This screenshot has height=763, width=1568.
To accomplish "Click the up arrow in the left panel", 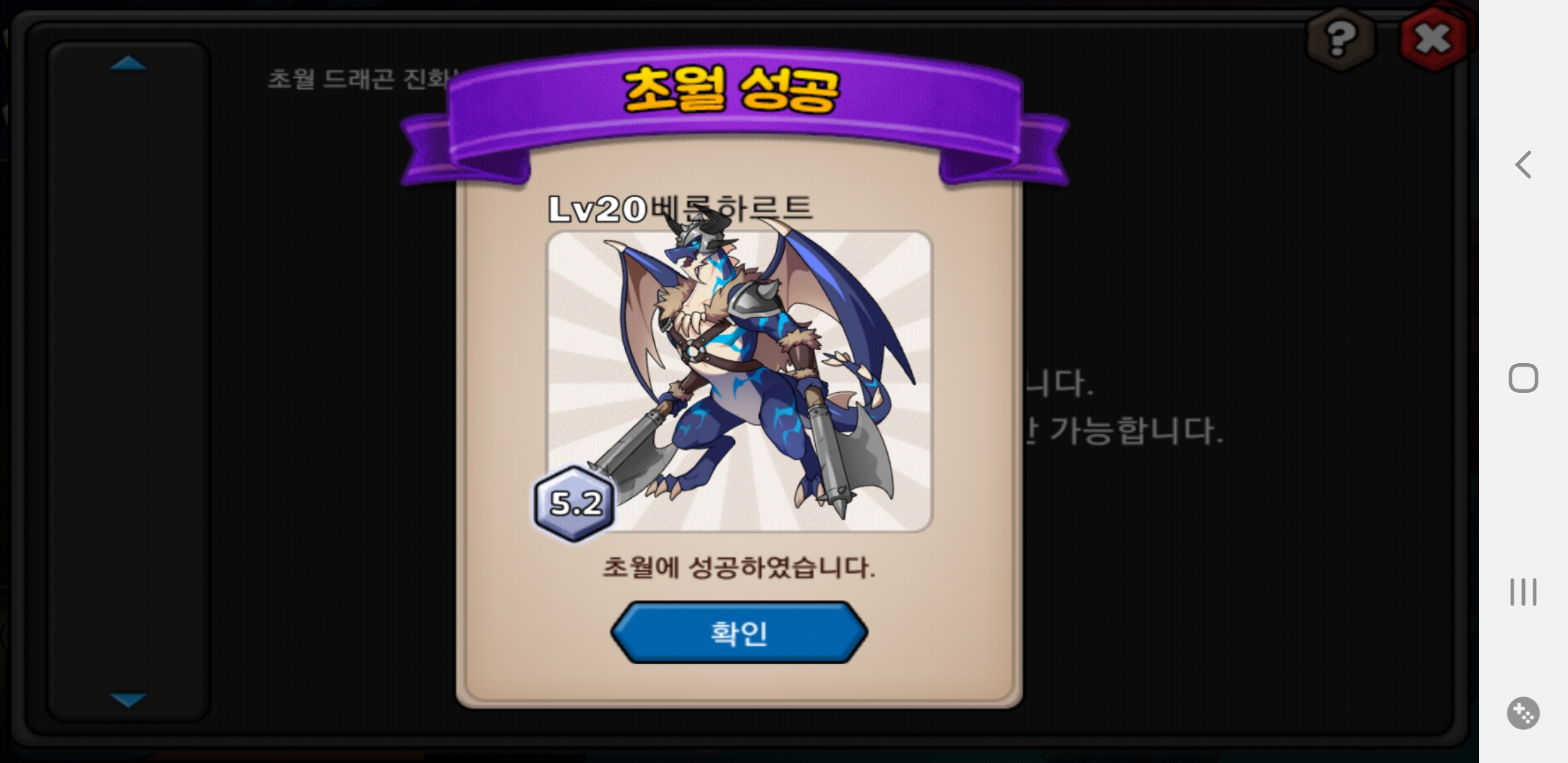I will [129, 64].
